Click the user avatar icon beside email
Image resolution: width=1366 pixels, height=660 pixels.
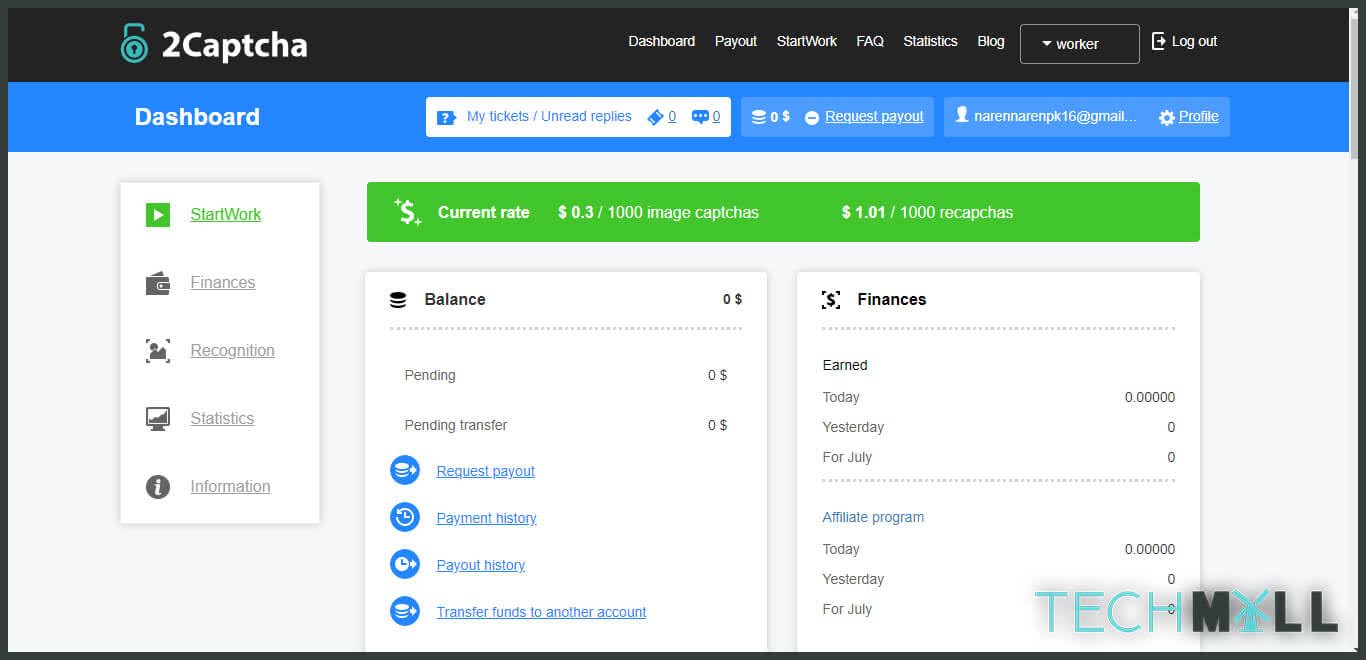pos(962,115)
